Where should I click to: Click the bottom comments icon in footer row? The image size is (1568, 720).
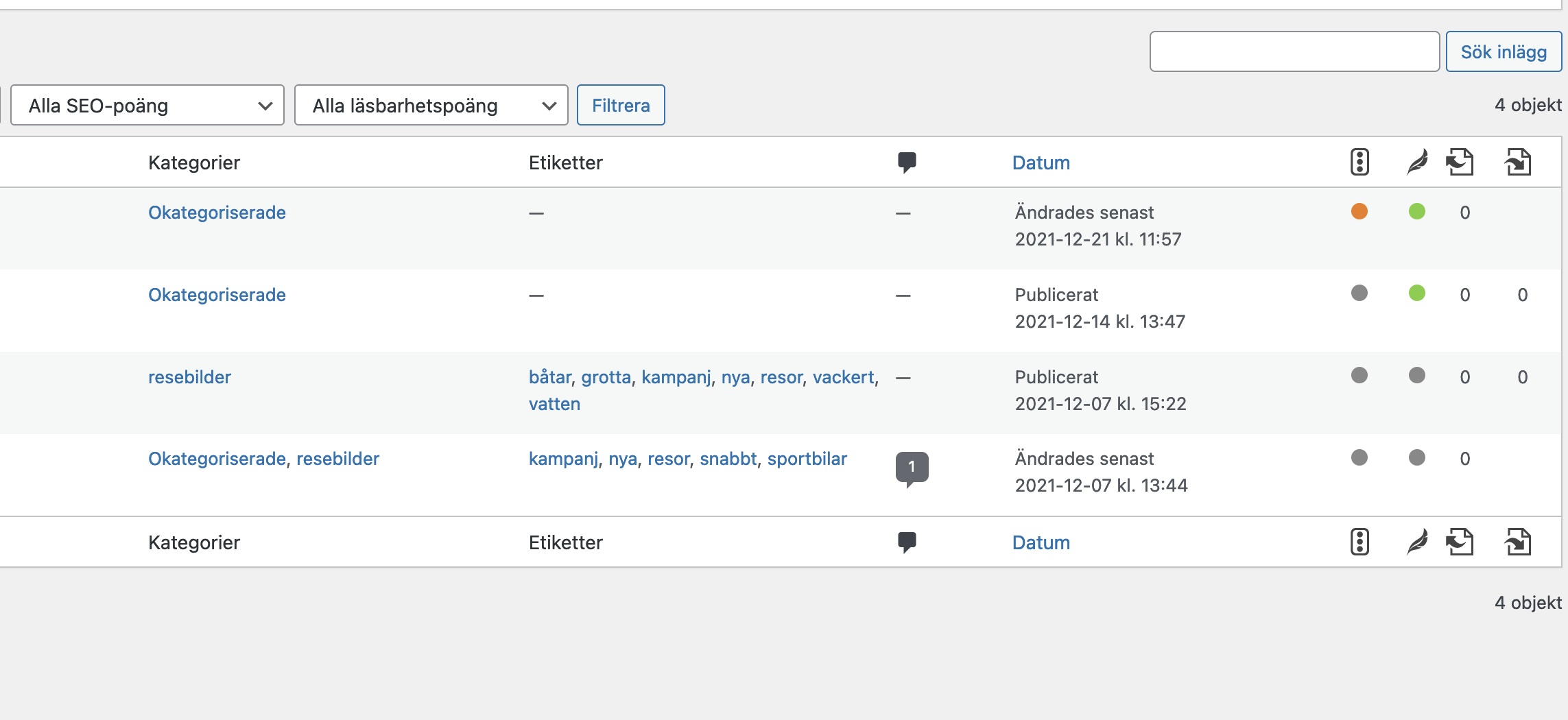click(907, 541)
